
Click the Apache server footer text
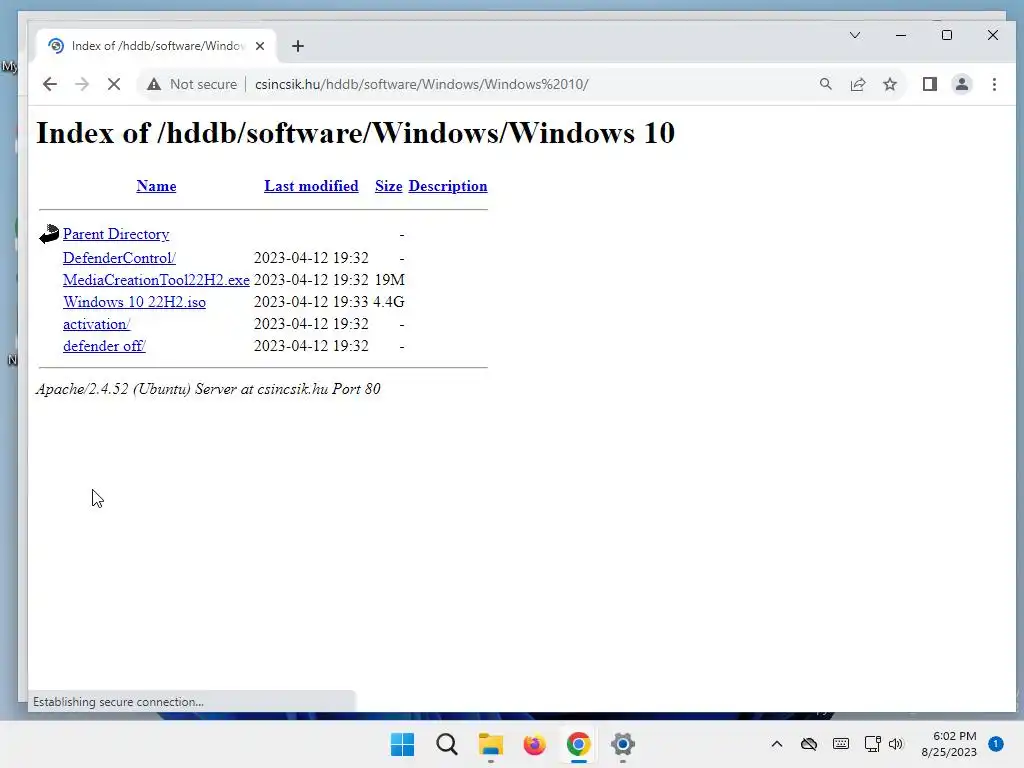[208, 389]
